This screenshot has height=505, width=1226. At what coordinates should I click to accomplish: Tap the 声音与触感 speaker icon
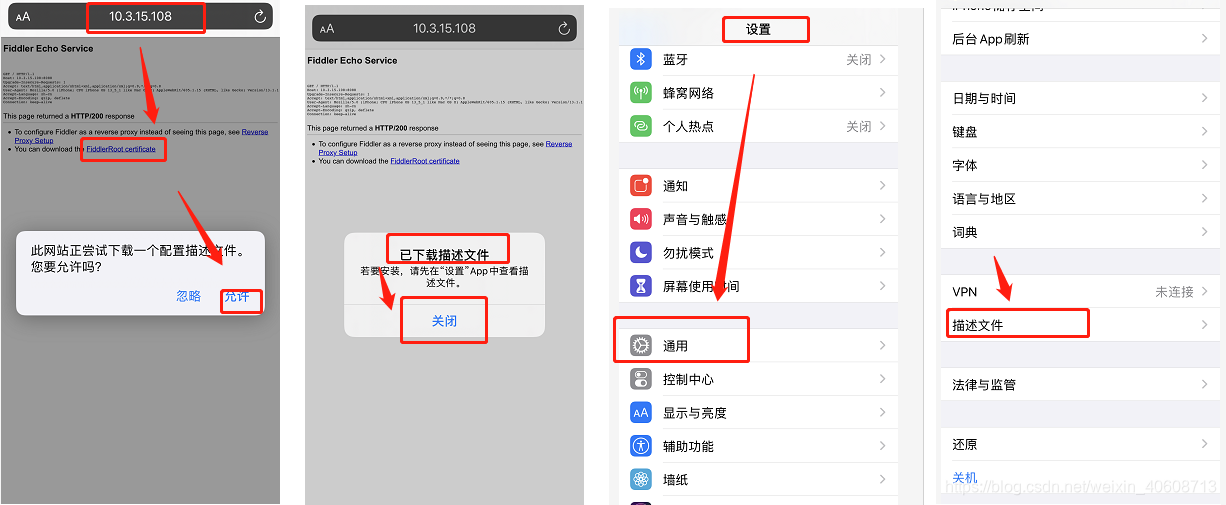point(641,219)
